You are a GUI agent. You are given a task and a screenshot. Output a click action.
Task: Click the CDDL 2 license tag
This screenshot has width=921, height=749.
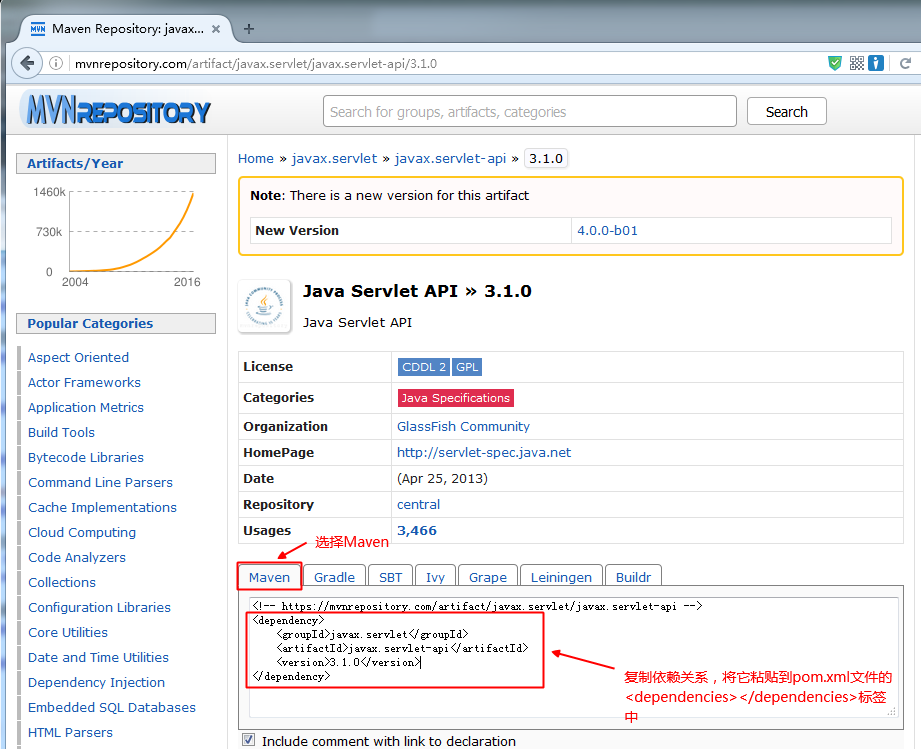[424, 367]
